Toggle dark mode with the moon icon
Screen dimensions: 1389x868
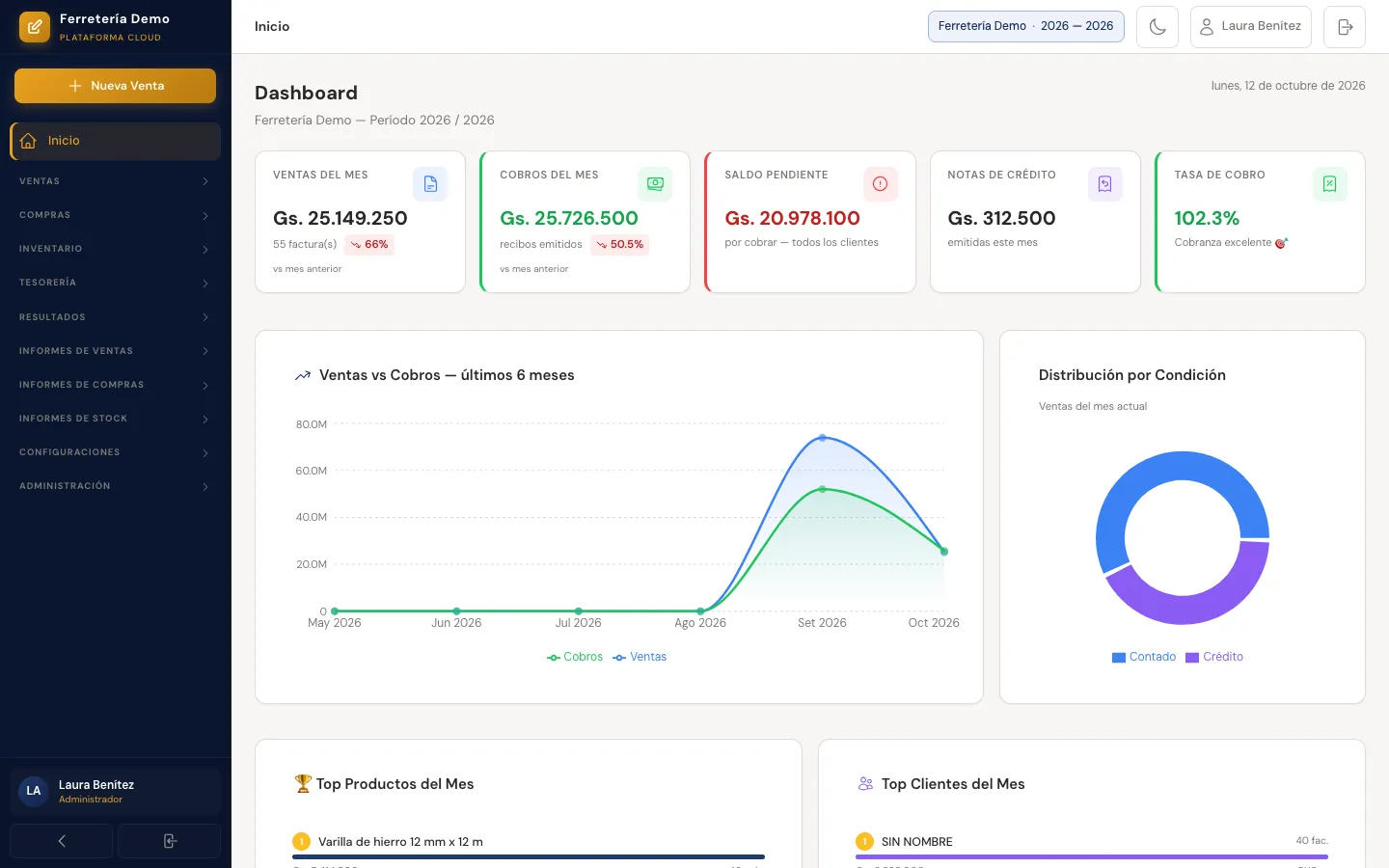1157,27
